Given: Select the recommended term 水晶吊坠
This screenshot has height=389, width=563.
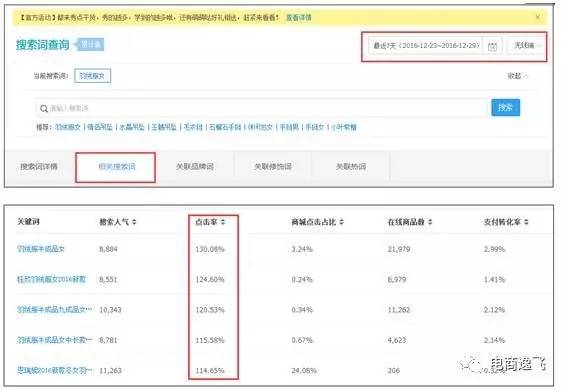Looking at the screenshot, I should 132,127.
